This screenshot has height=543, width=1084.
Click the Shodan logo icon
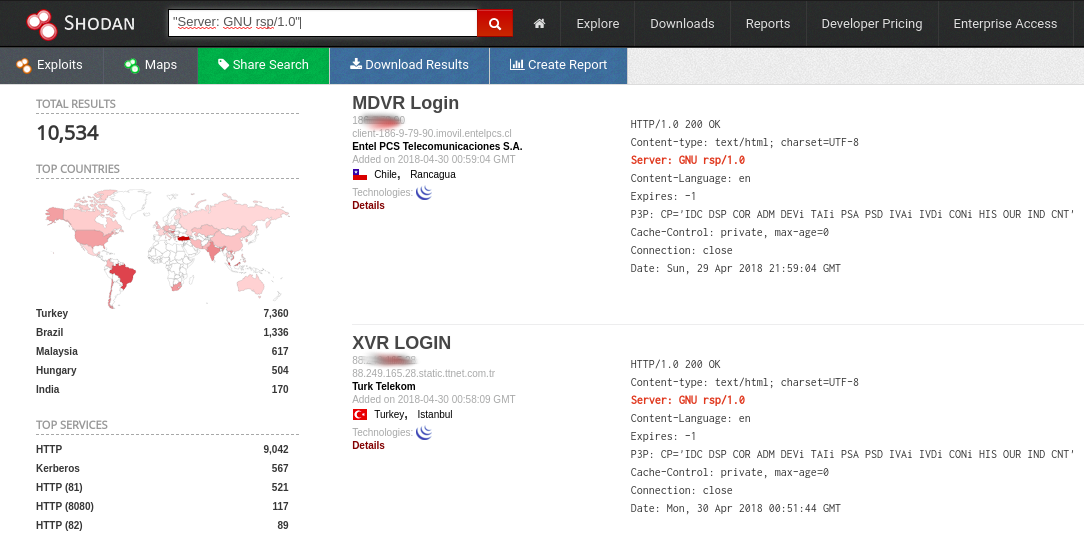pyautogui.click(x=42, y=24)
